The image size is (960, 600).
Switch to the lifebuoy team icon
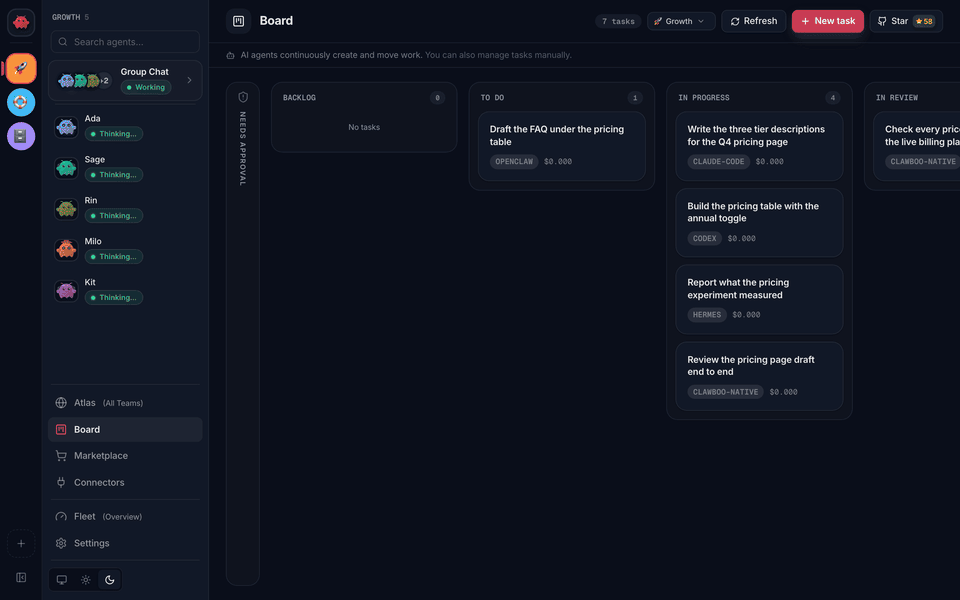coord(21,102)
